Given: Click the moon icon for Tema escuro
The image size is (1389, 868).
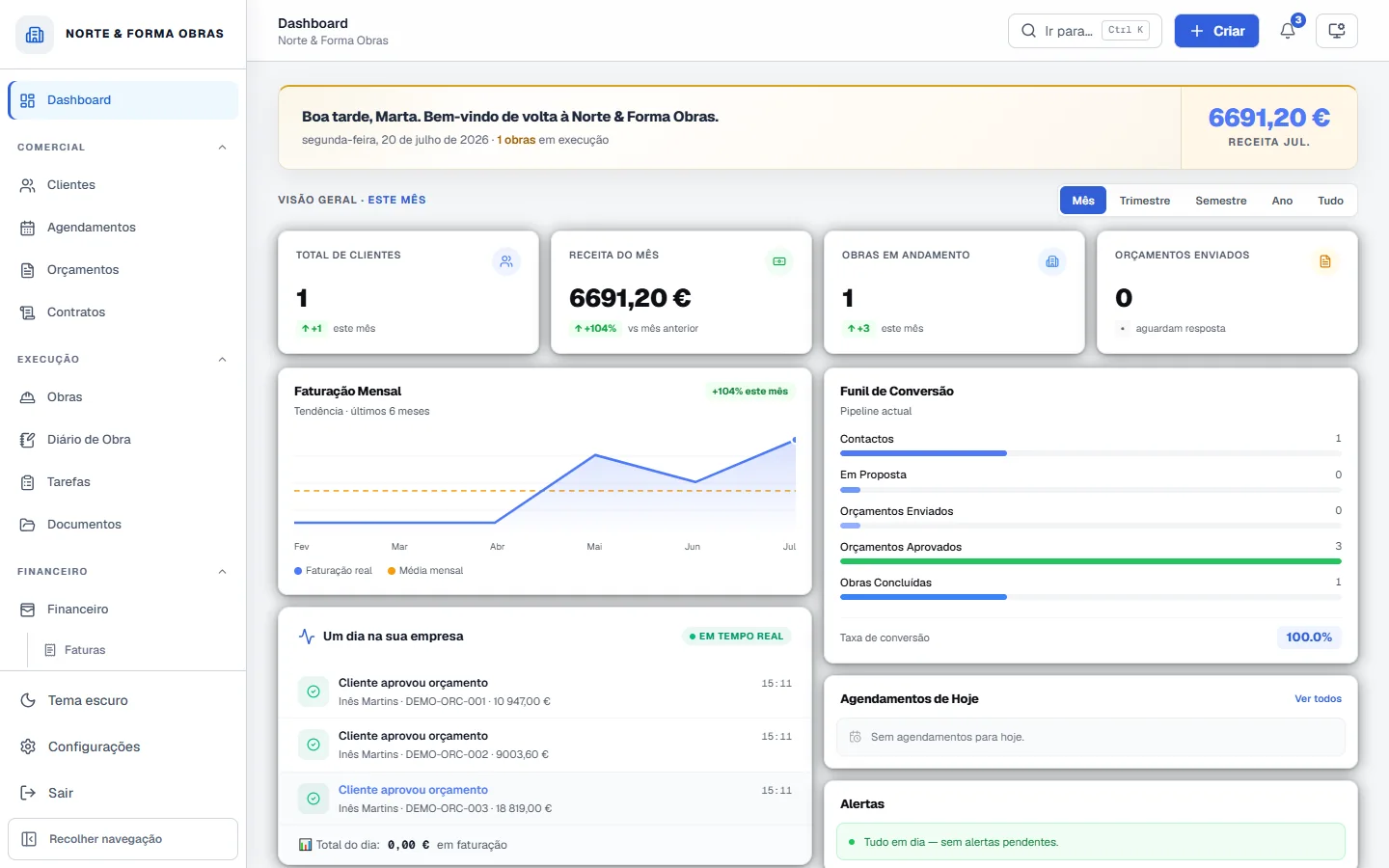Looking at the screenshot, I should tap(28, 700).
